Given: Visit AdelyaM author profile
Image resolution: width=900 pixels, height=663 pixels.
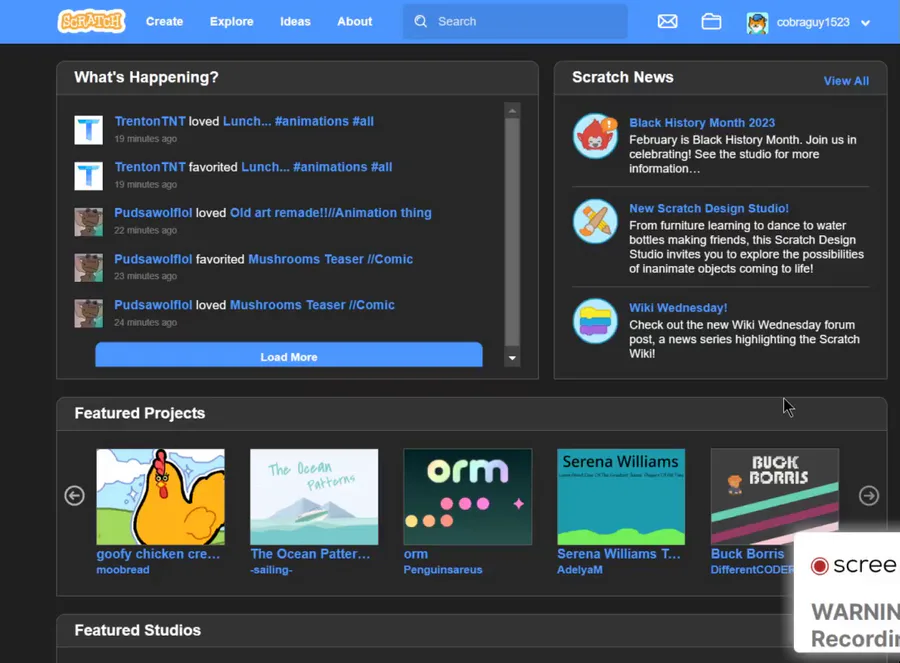Looking at the screenshot, I should [x=580, y=570].
